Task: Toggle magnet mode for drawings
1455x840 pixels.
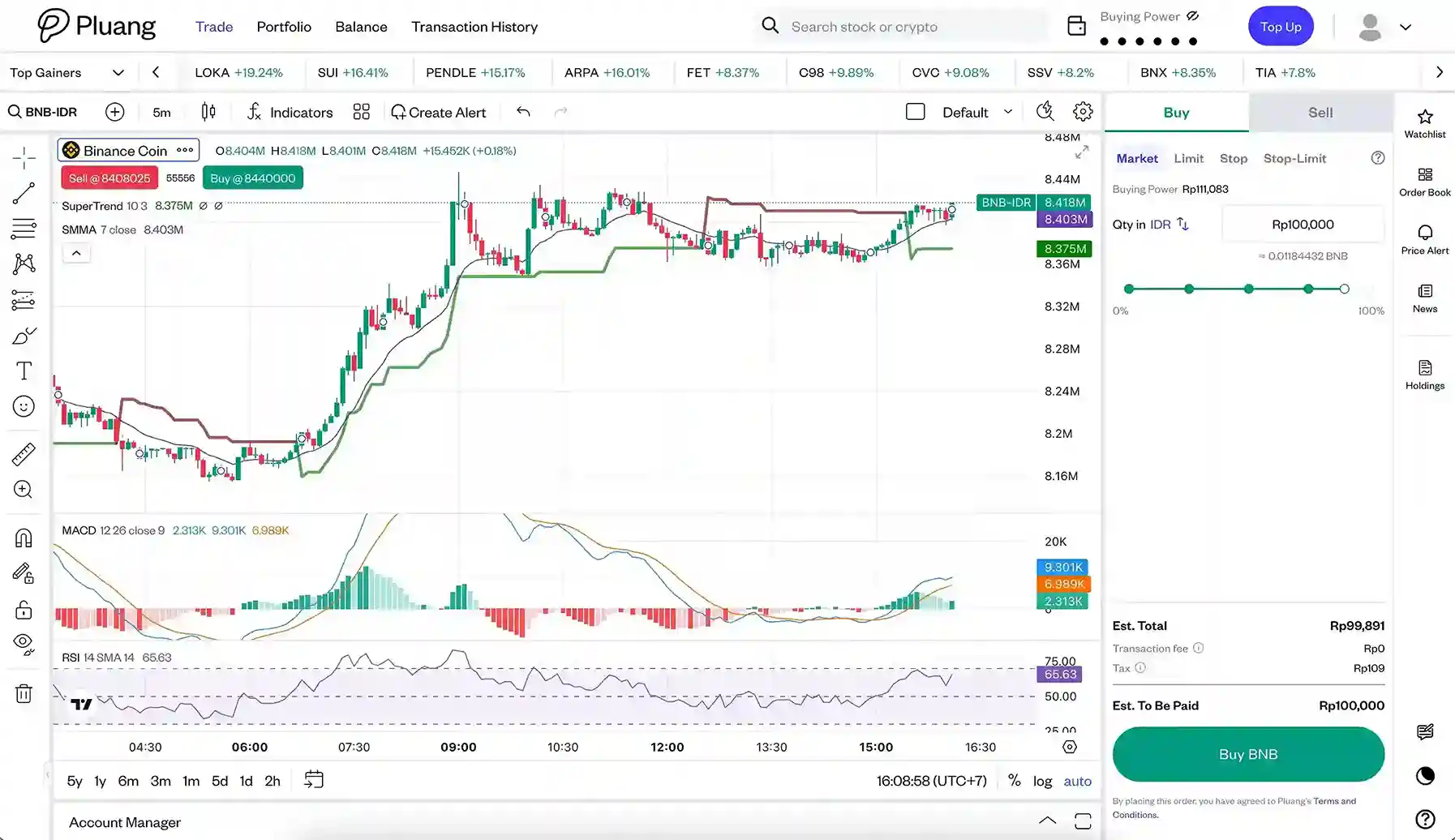Action: (24, 538)
